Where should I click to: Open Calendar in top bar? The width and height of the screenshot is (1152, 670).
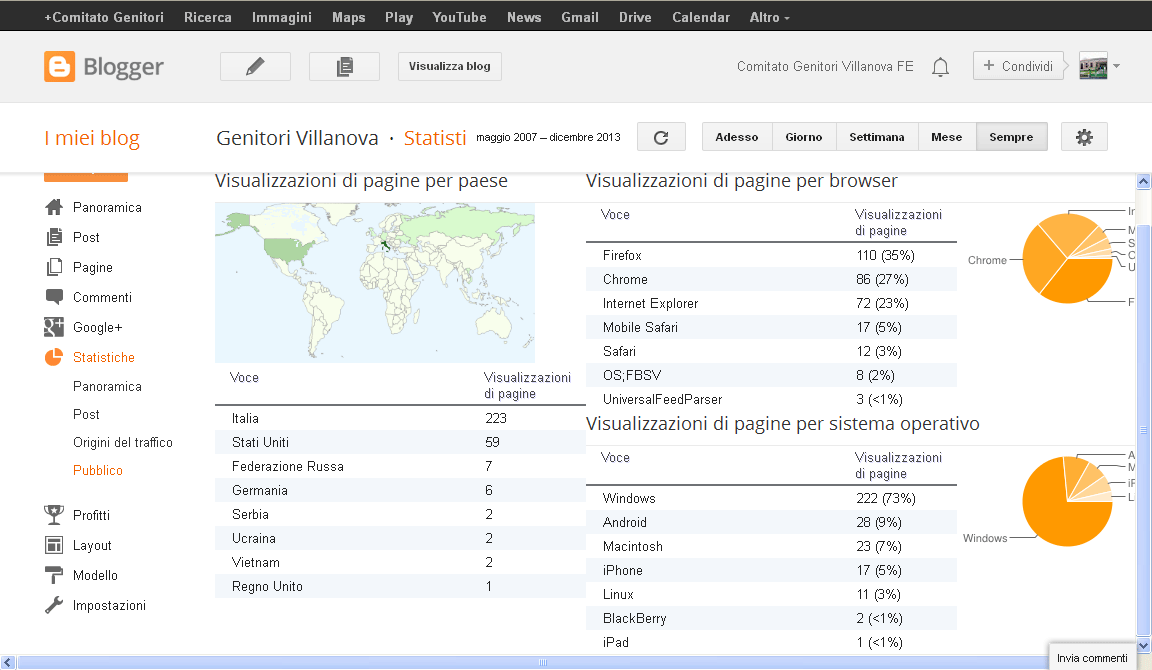[x=701, y=17]
